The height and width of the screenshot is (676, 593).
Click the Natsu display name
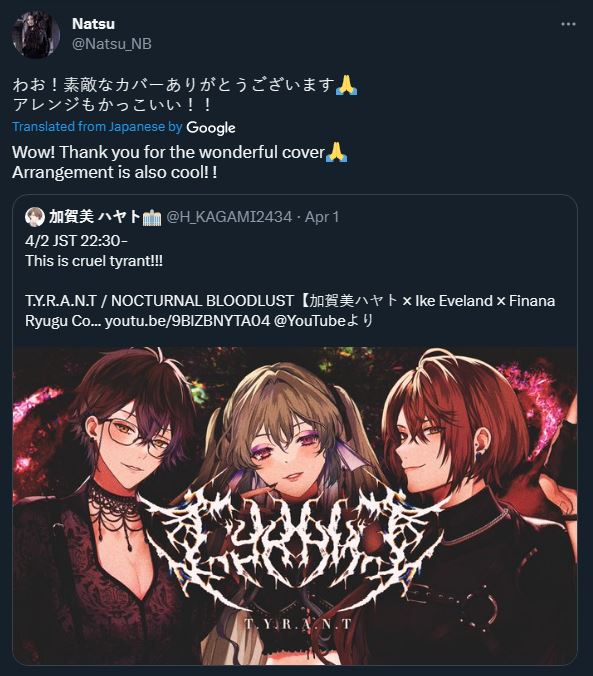[x=93, y=24]
